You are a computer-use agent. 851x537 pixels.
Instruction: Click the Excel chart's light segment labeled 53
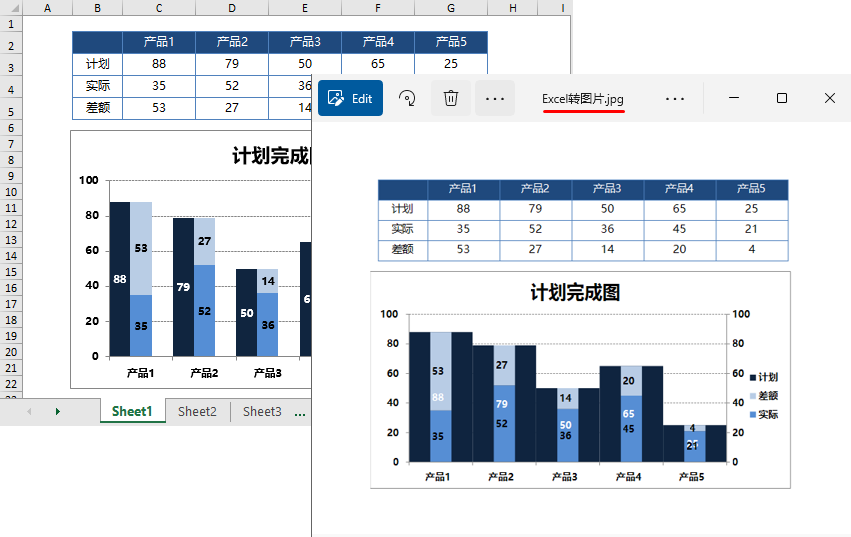coord(141,248)
